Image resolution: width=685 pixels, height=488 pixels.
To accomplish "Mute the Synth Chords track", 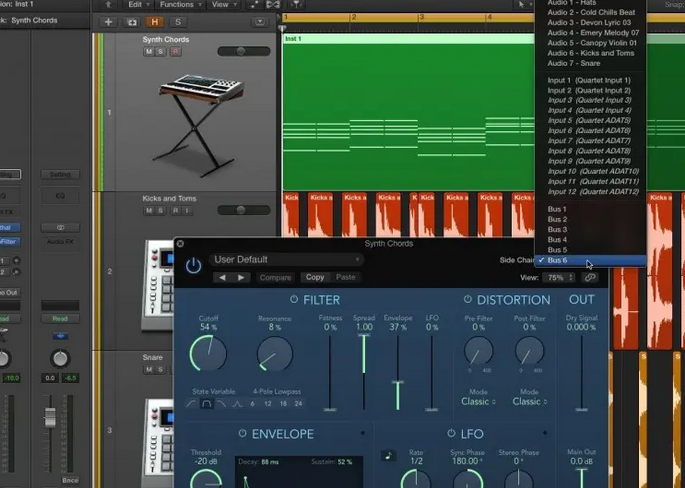I will tap(149, 52).
